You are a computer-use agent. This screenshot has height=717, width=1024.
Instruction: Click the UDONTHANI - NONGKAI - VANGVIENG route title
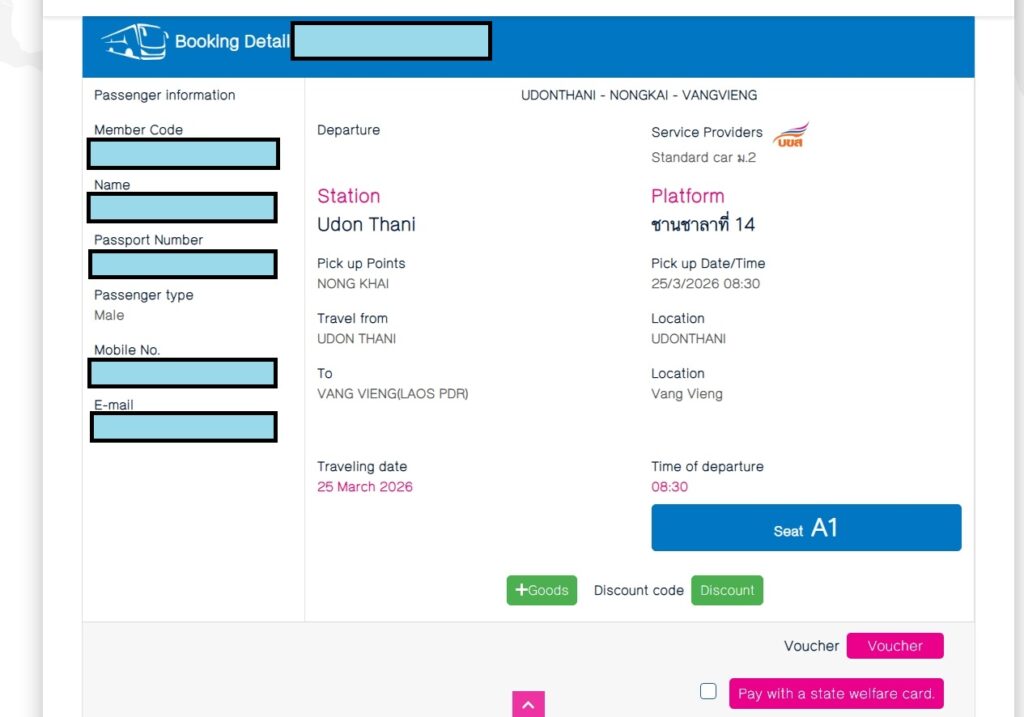click(x=639, y=95)
